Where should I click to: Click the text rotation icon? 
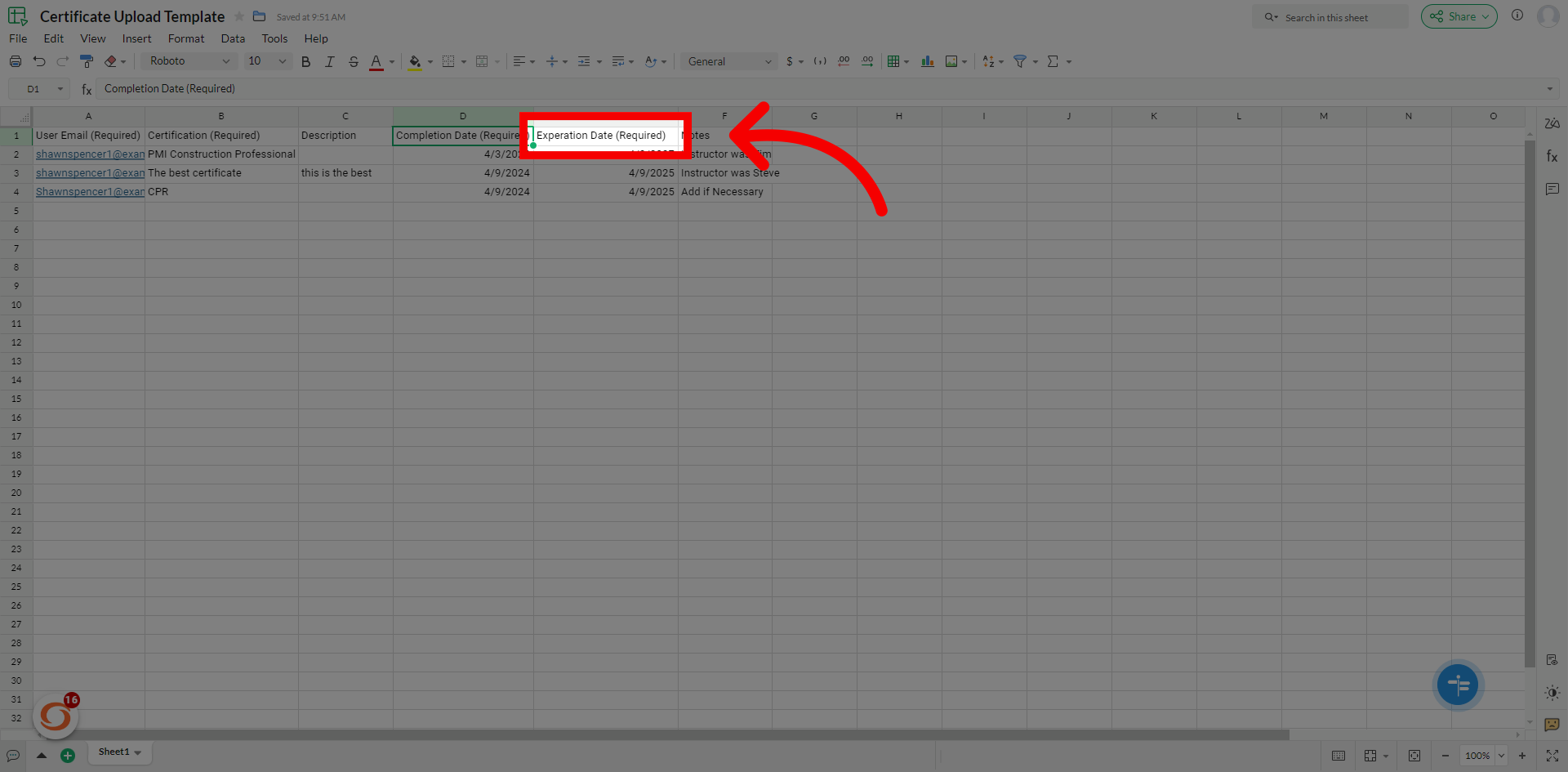(x=651, y=61)
